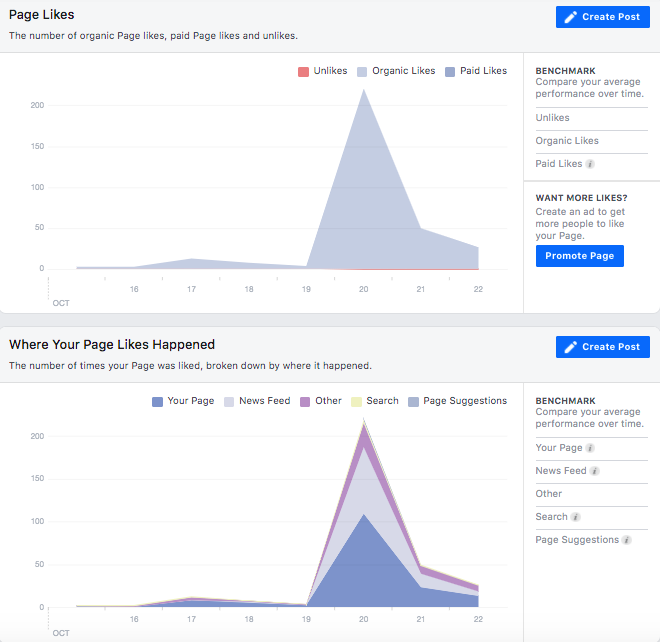Click the info icon beside Paid Likes benchmark

(591, 164)
